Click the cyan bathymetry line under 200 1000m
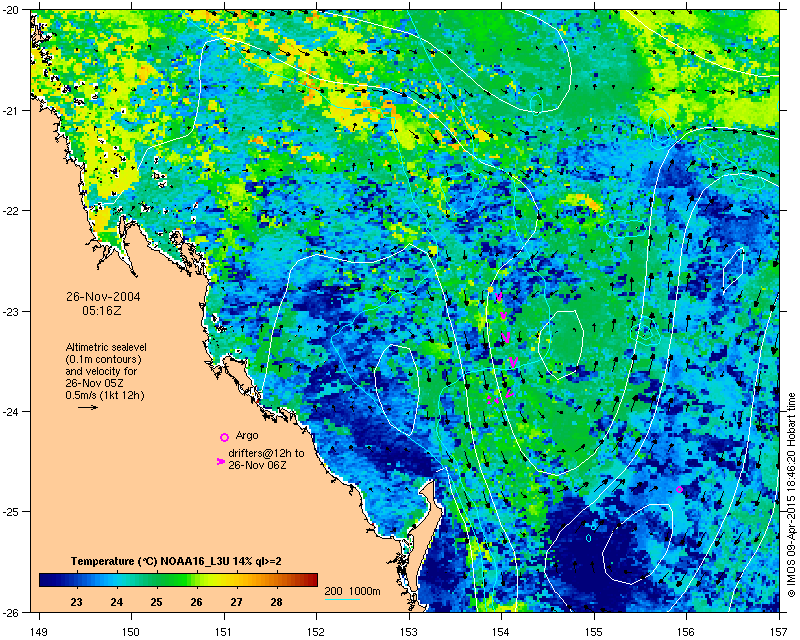Viewport: 800px width, 640px height. (342, 599)
